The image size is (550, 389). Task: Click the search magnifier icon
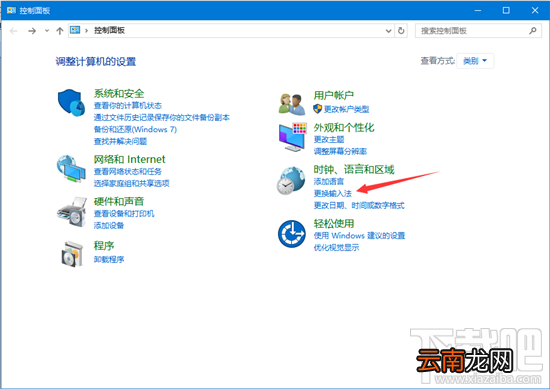point(532,31)
